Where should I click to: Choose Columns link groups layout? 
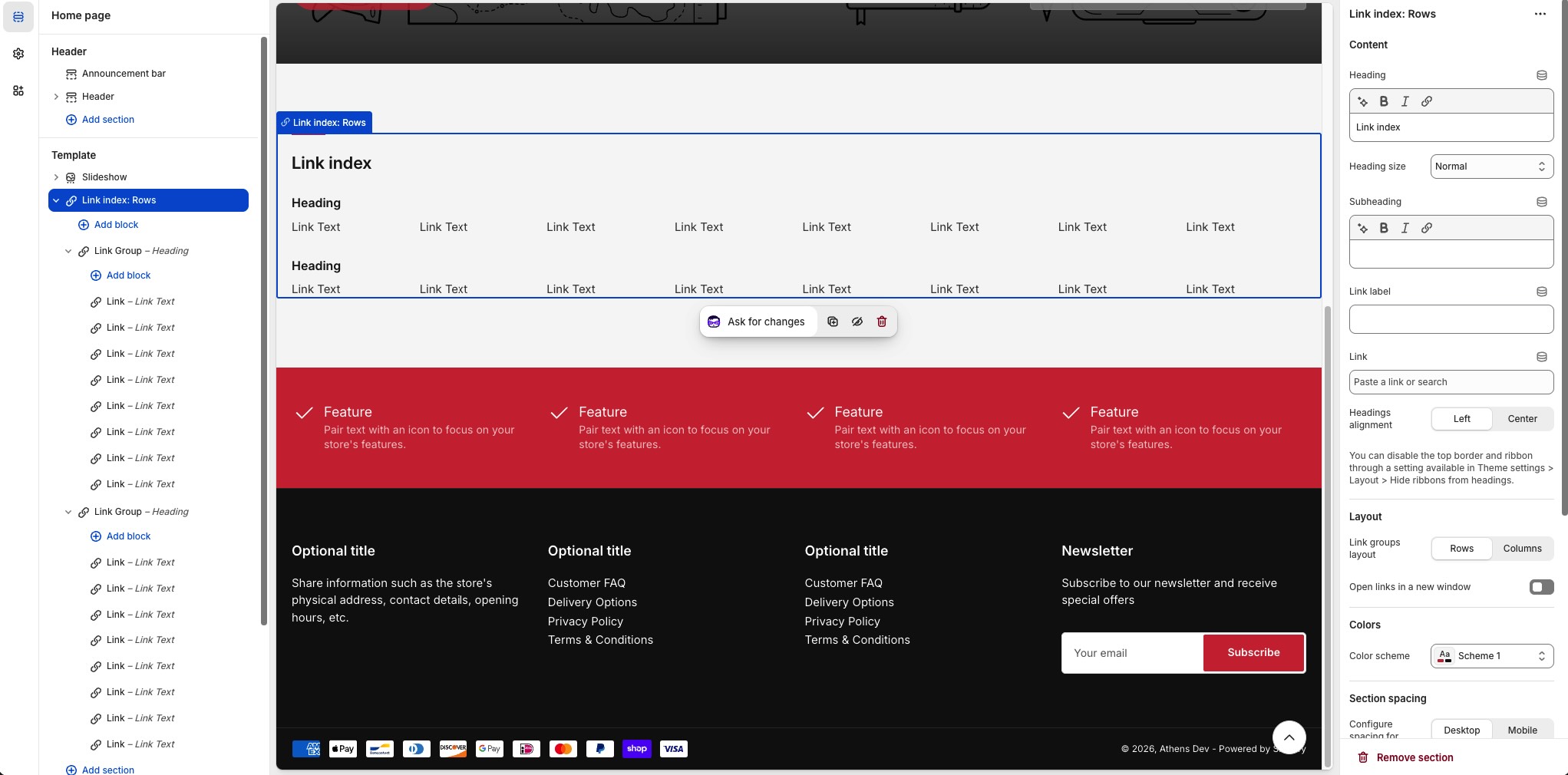(x=1522, y=549)
